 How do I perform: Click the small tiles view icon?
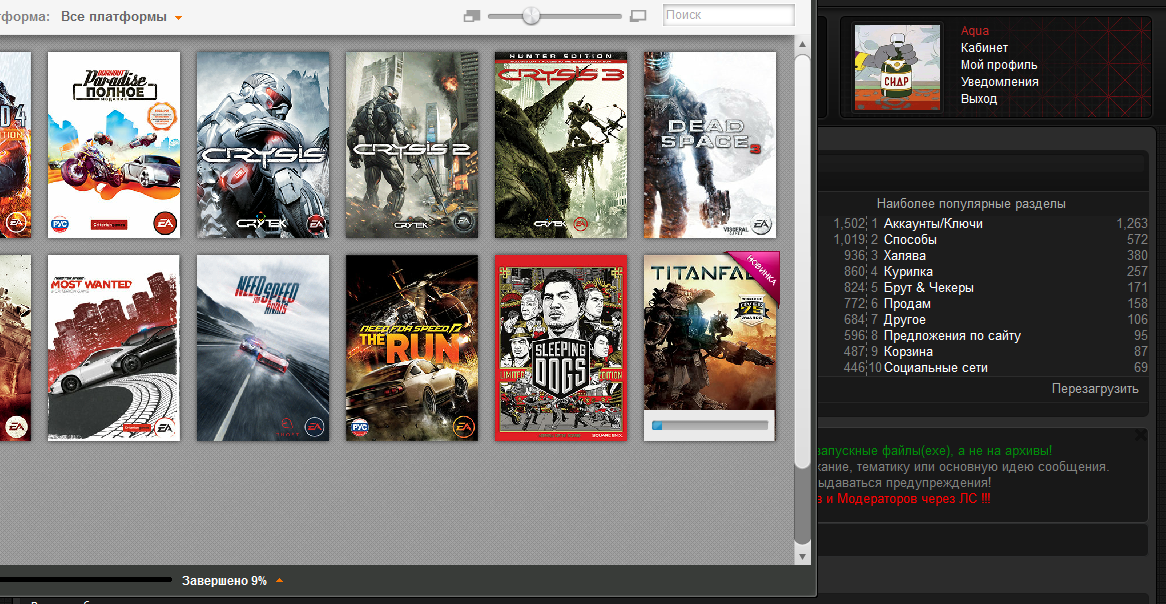pos(471,16)
